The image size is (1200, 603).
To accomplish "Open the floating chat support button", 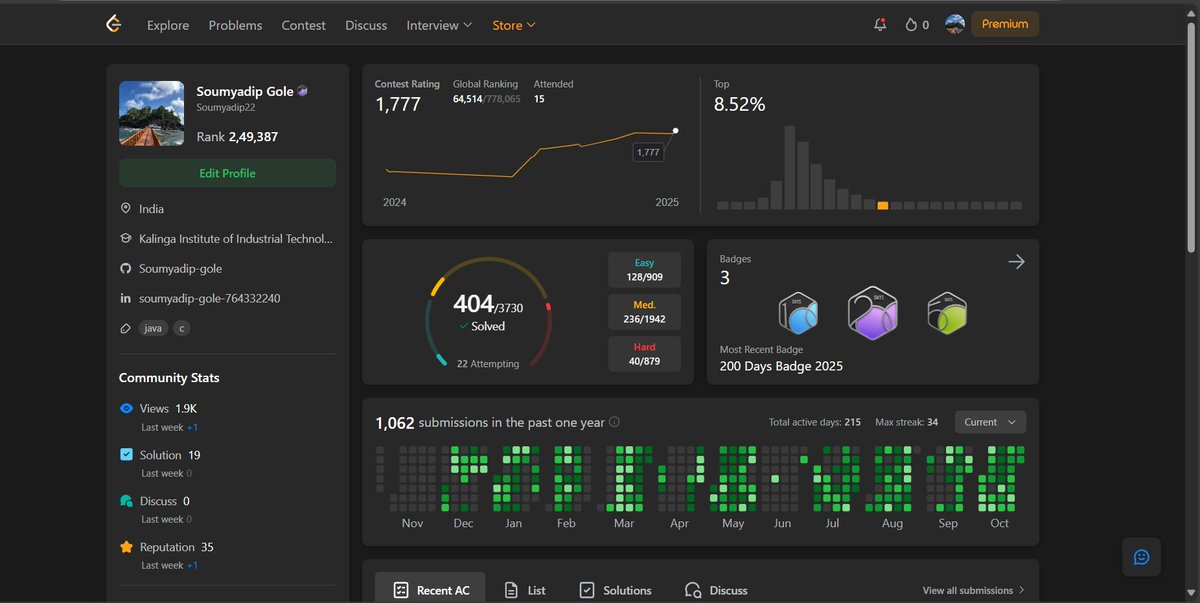I will pyautogui.click(x=1141, y=557).
